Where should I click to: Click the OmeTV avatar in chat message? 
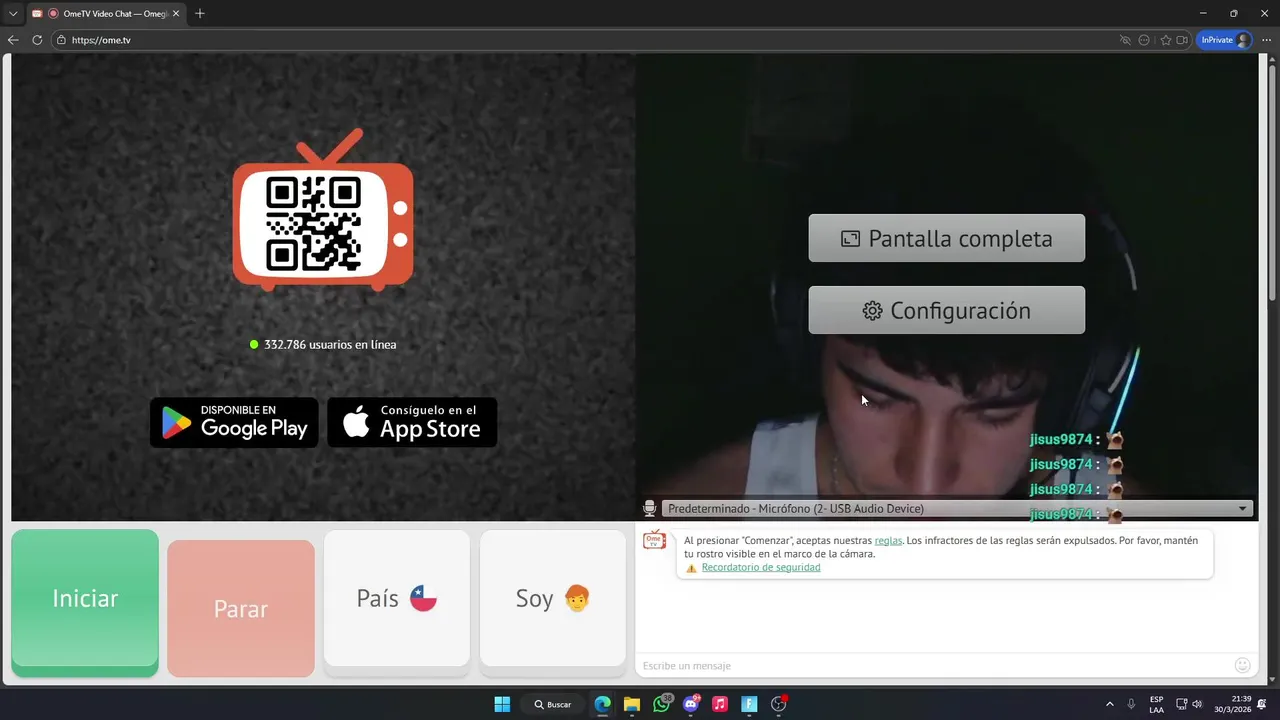(654, 540)
